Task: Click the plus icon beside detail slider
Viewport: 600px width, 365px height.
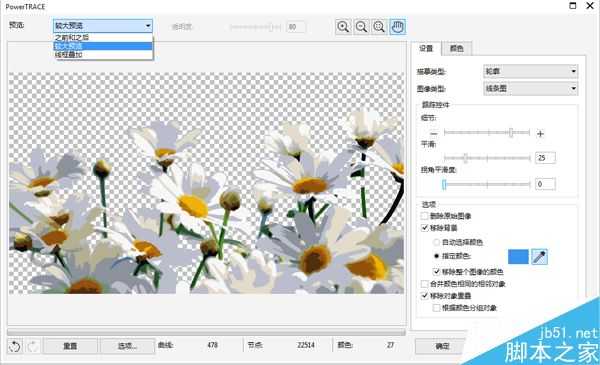Action: (x=540, y=134)
